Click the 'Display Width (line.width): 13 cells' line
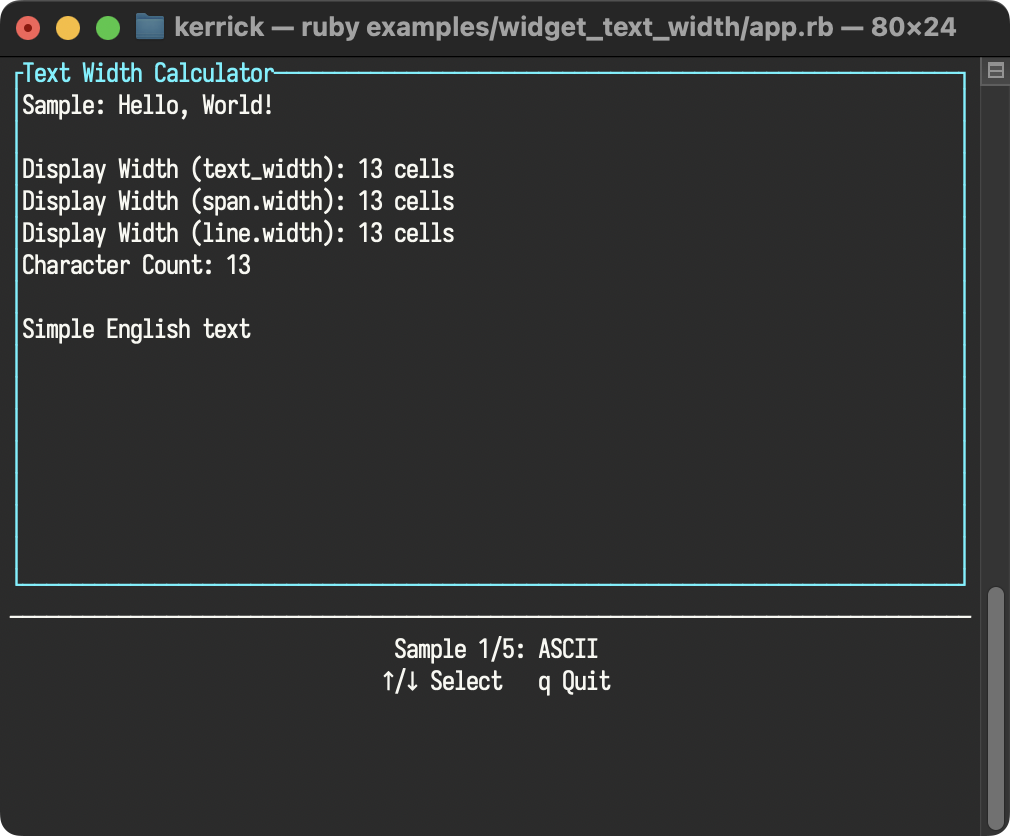Screen dimensions: 1010x836 [x=238, y=233]
